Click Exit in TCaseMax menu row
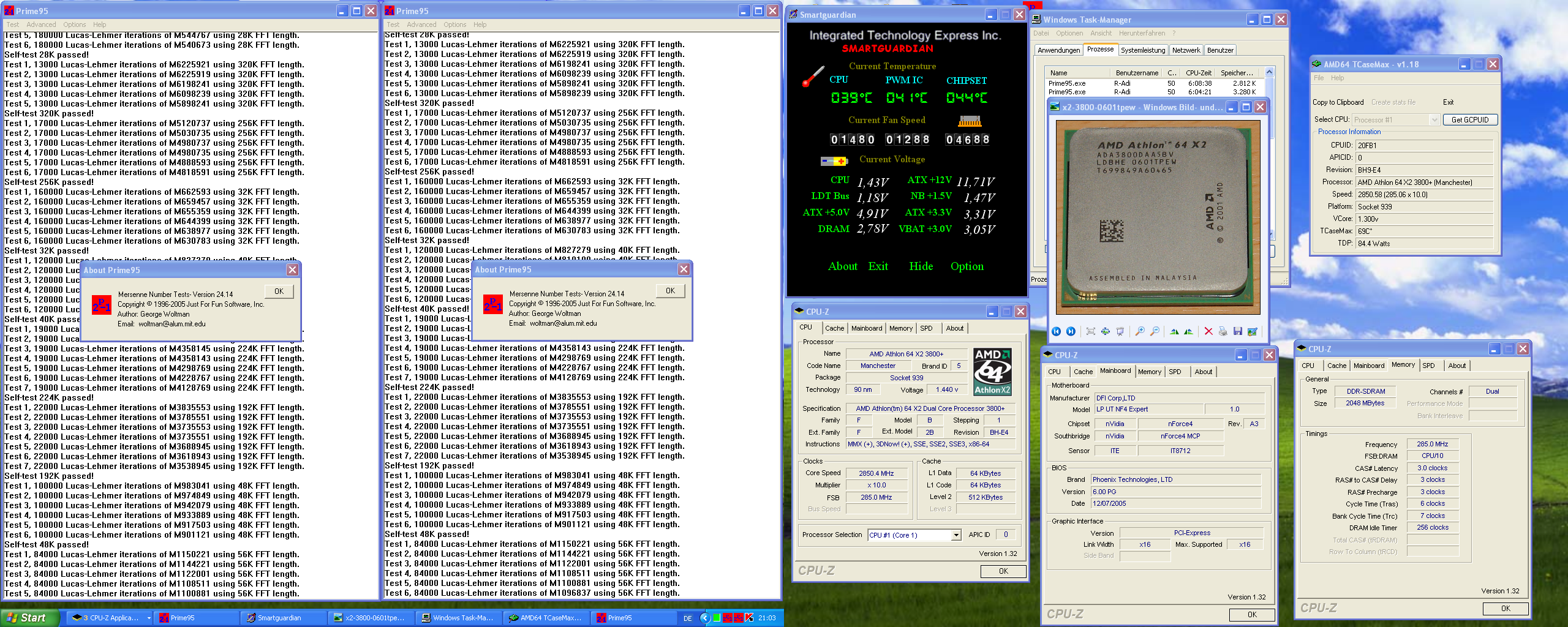Viewport: 1568px width, 627px height. [x=1448, y=102]
